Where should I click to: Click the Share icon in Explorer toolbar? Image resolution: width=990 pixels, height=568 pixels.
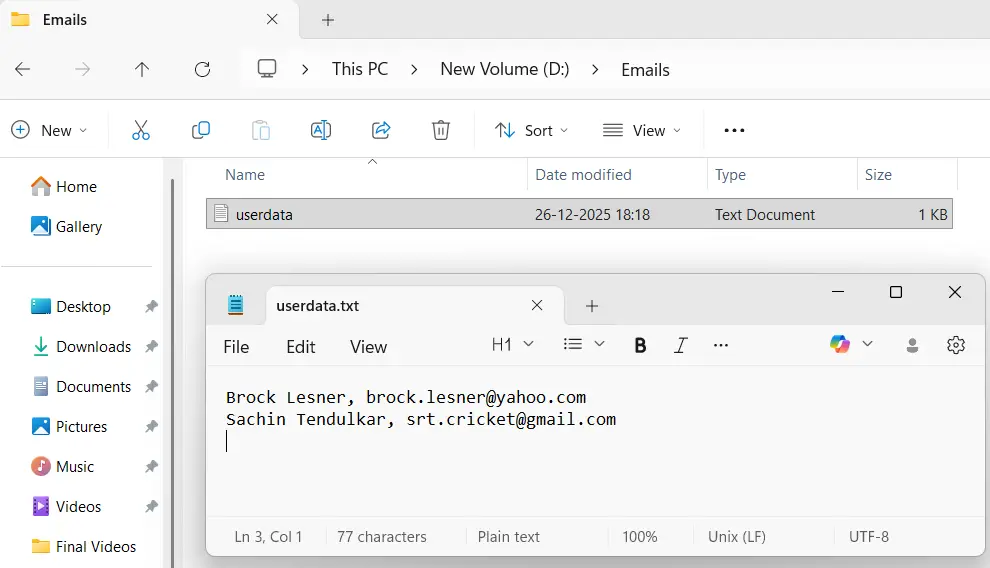pyautogui.click(x=381, y=131)
